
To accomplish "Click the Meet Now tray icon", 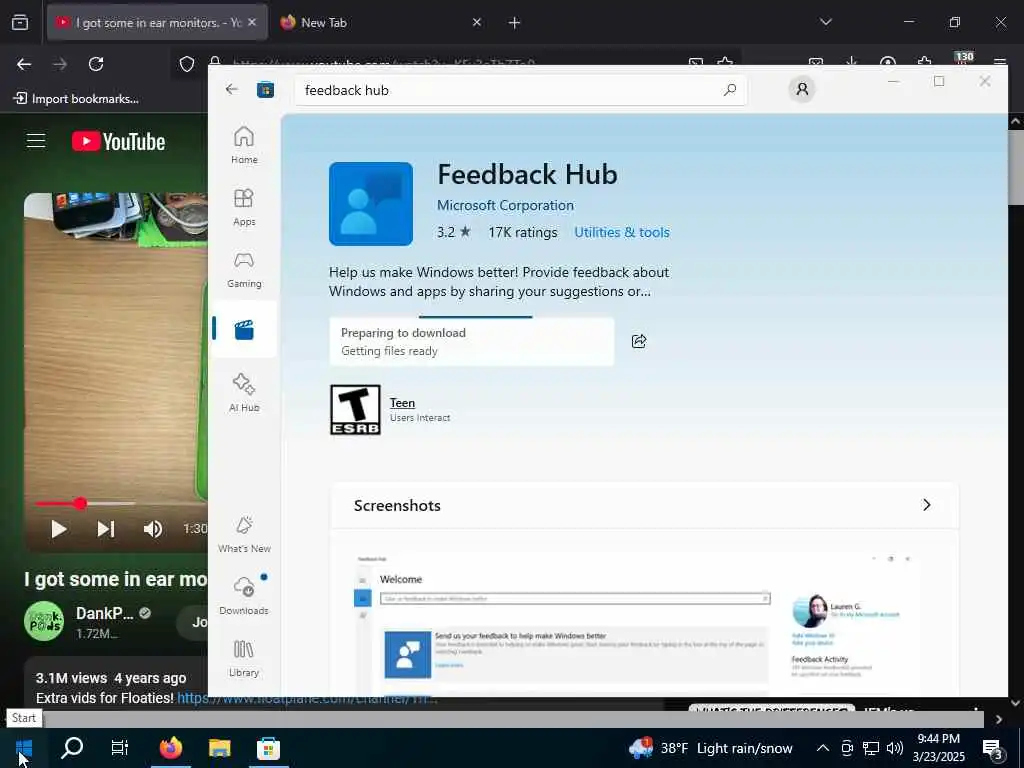I will pos(847,748).
